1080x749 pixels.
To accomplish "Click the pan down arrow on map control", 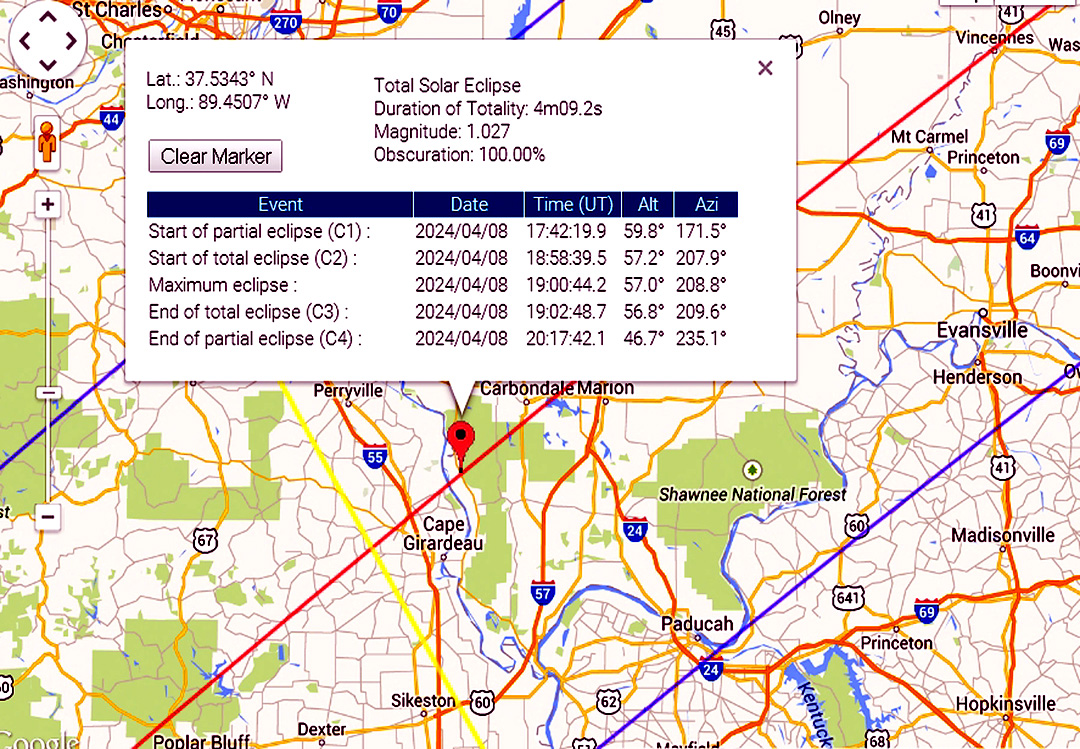I will point(47,64).
